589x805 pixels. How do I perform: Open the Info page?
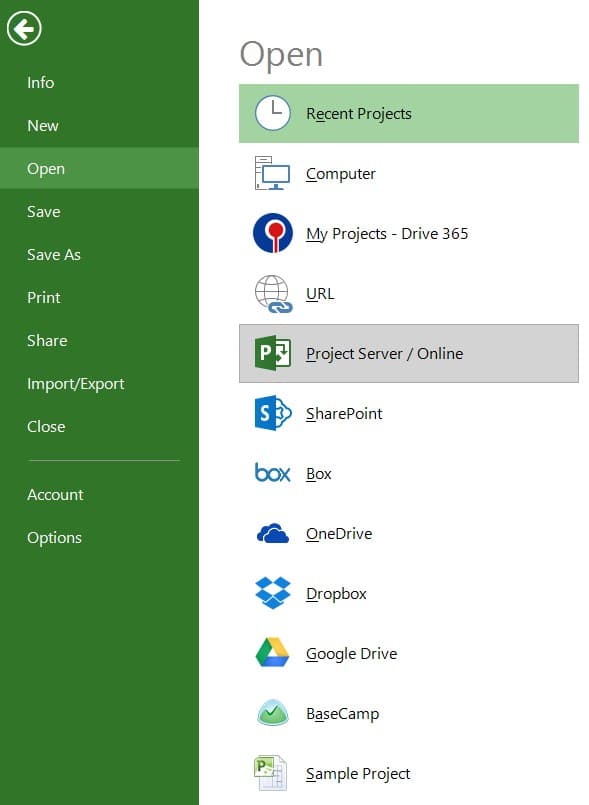pyautogui.click(x=41, y=83)
